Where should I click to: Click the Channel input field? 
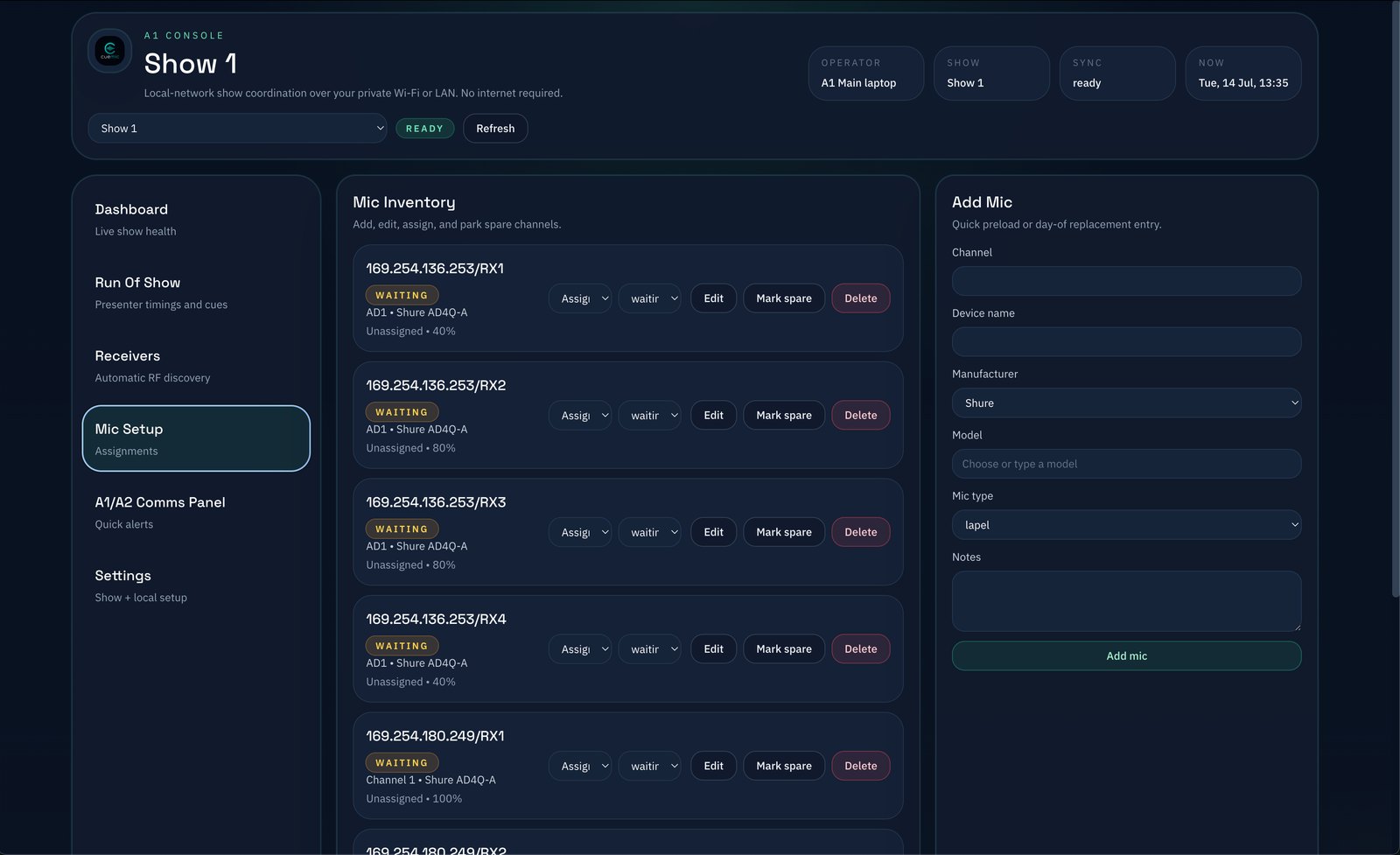pyautogui.click(x=1126, y=281)
